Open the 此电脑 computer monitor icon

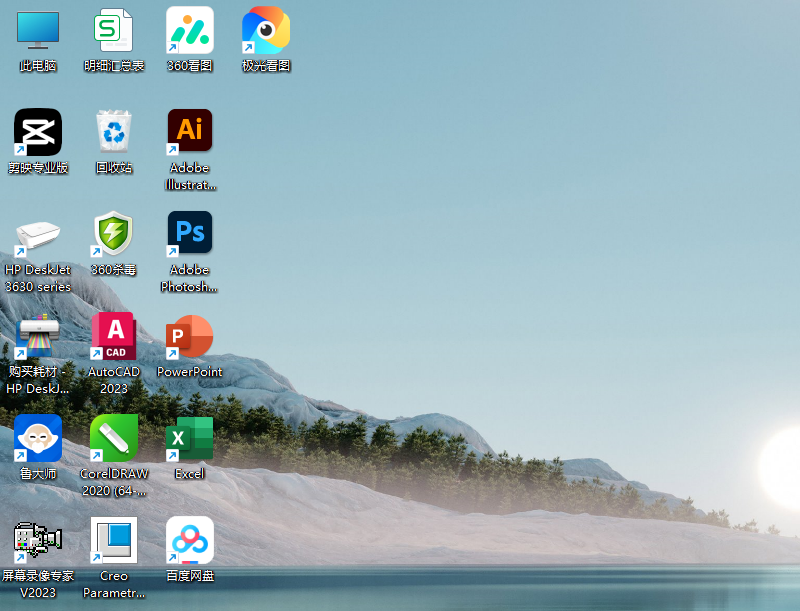pyautogui.click(x=38, y=30)
